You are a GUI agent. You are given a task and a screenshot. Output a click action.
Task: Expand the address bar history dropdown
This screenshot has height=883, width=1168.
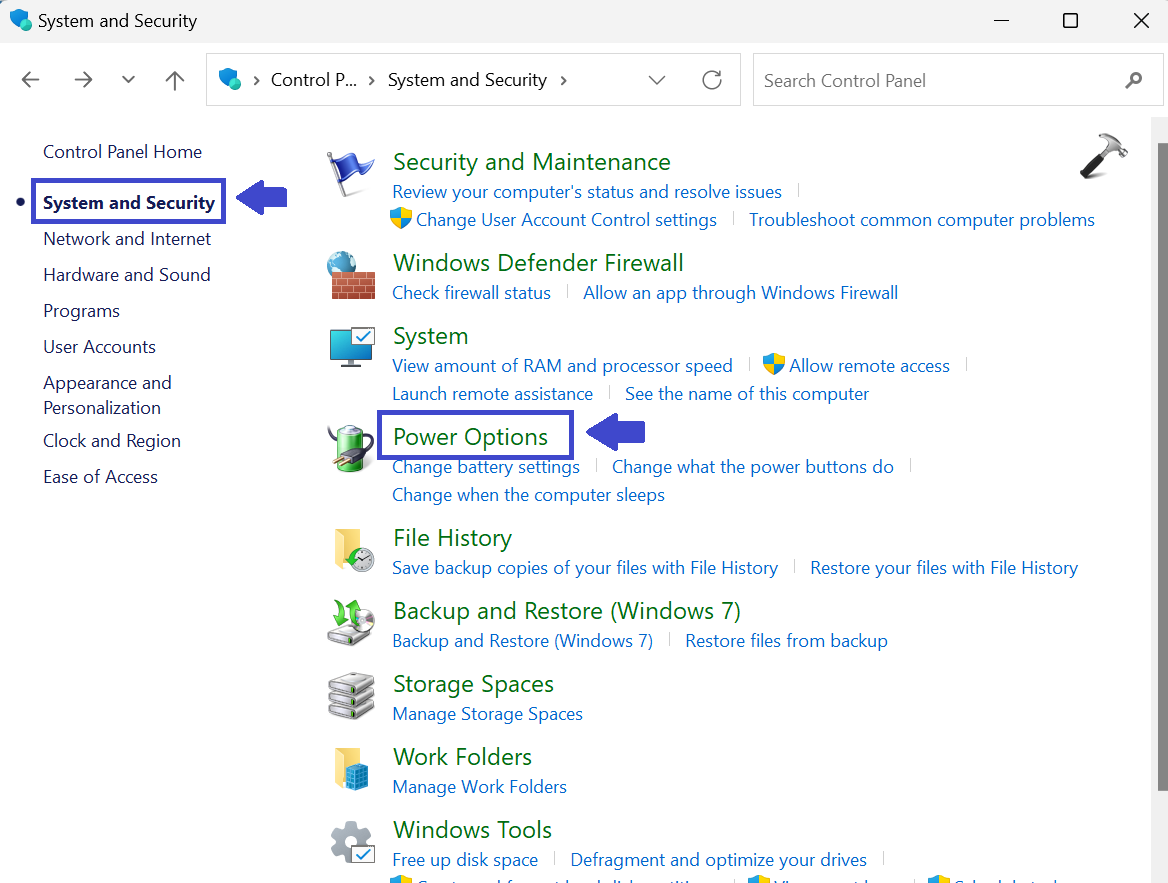pyautogui.click(x=657, y=80)
